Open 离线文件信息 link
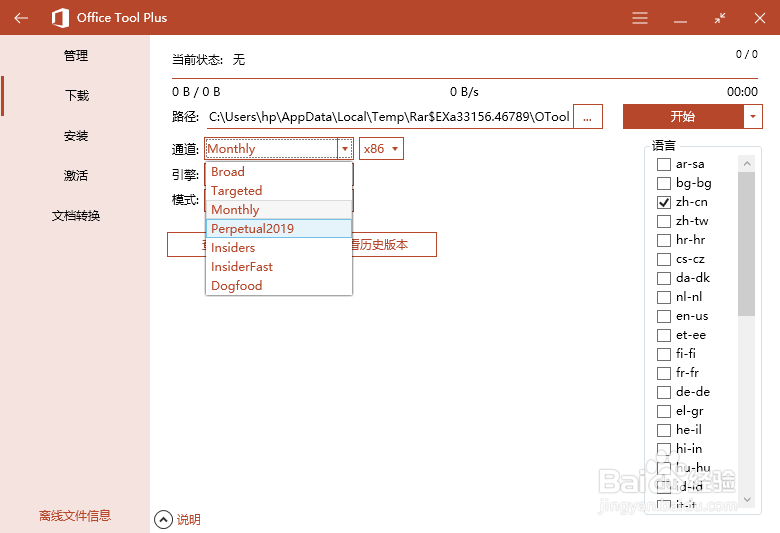Screen dimensions: 780x533 tap(75, 516)
